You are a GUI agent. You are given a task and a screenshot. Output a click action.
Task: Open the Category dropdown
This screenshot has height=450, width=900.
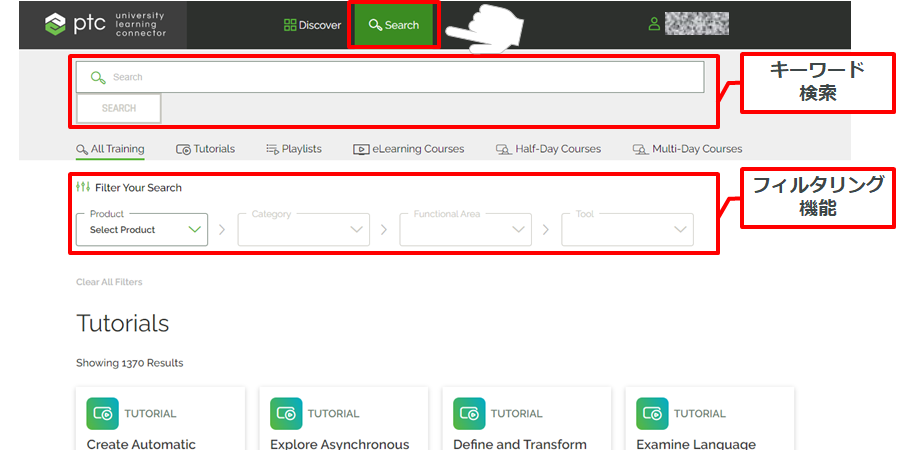[x=303, y=229]
